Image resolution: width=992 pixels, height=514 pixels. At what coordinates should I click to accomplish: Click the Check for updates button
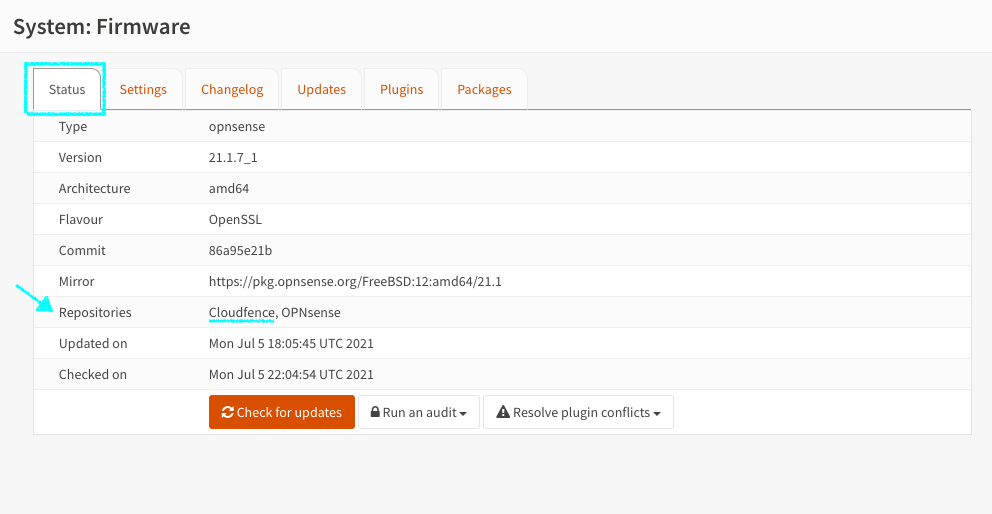tap(282, 412)
